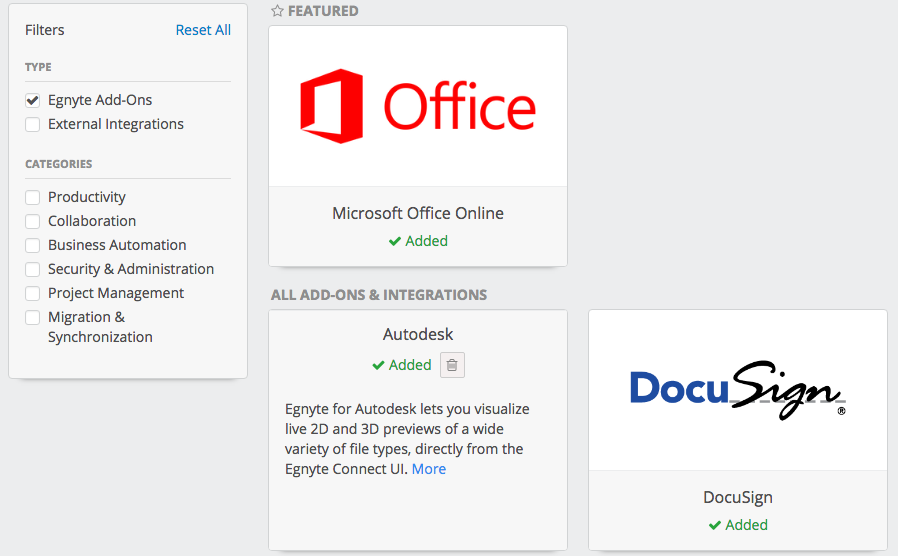Check the Collaboration category filter
The height and width of the screenshot is (556, 898).
click(x=33, y=221)
